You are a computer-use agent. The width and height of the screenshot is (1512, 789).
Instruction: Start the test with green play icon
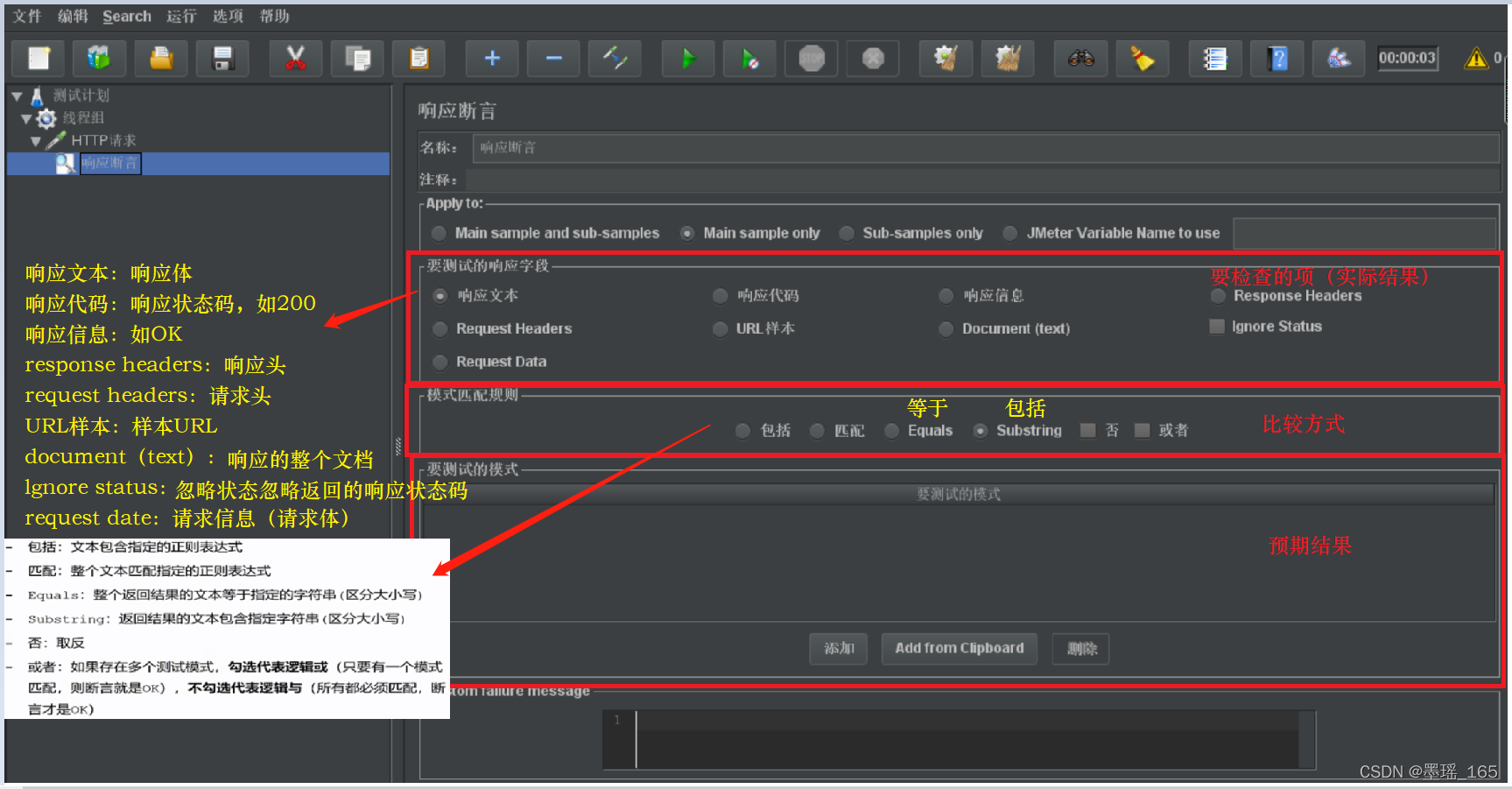(x=688, y=59)
